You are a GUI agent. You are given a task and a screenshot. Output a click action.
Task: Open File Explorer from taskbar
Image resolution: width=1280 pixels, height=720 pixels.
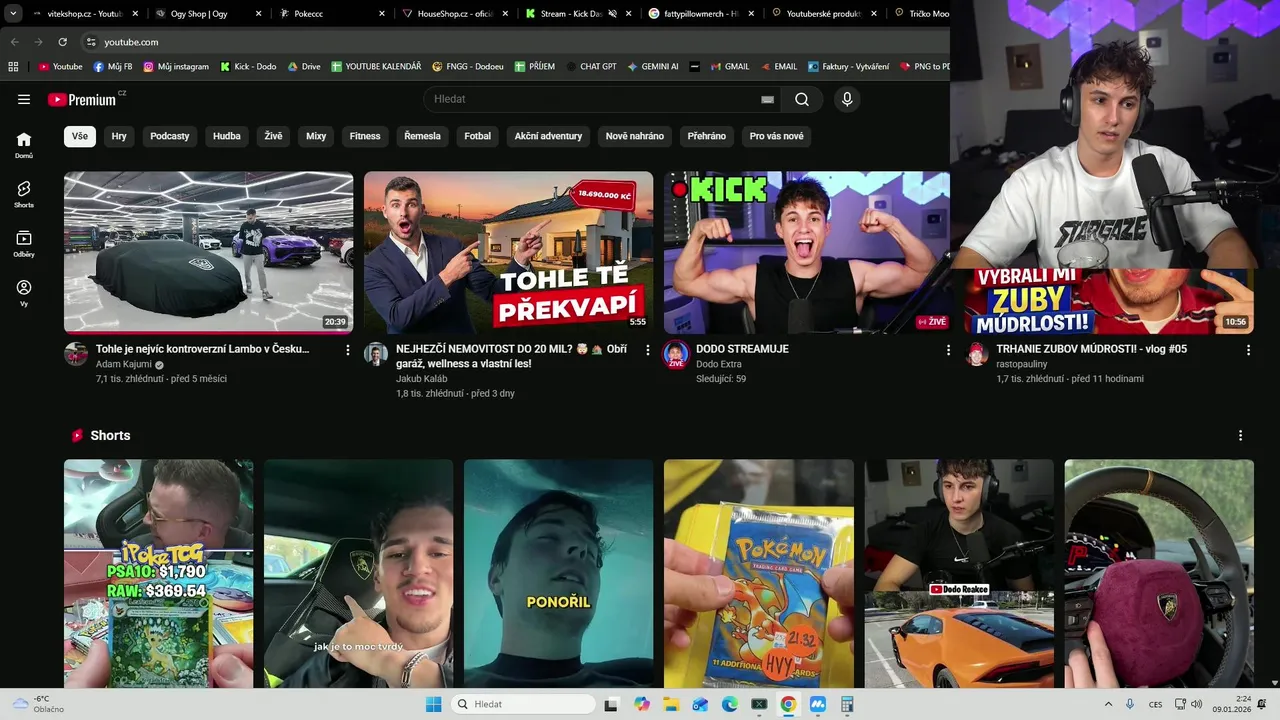pos(670,704)
